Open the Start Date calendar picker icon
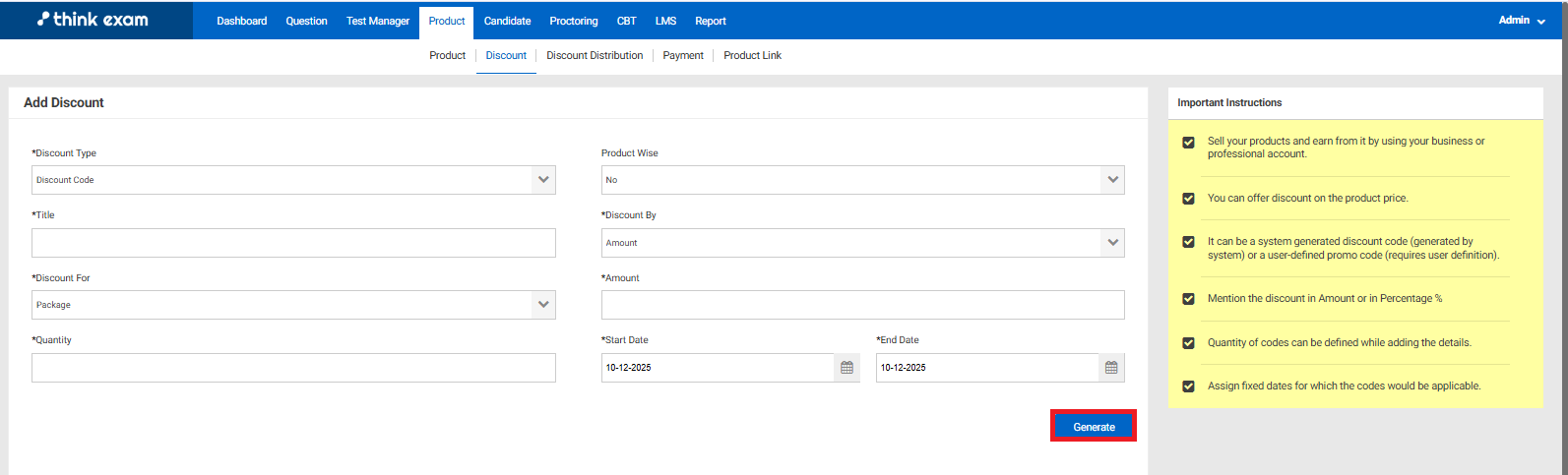The image size is (1568, 475). [x=847, y=368]
